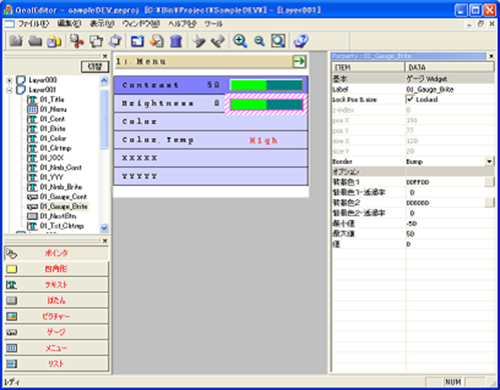Collapse the Layer001 tree node

click(x=9, y=90)
